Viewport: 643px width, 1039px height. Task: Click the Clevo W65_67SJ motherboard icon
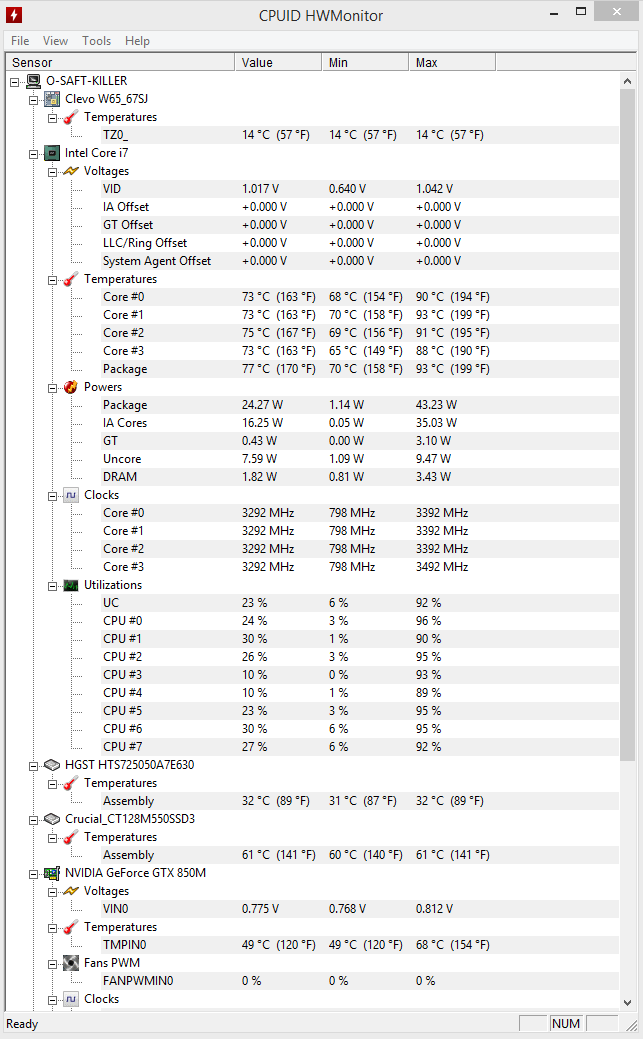click(x=52, y=99)
